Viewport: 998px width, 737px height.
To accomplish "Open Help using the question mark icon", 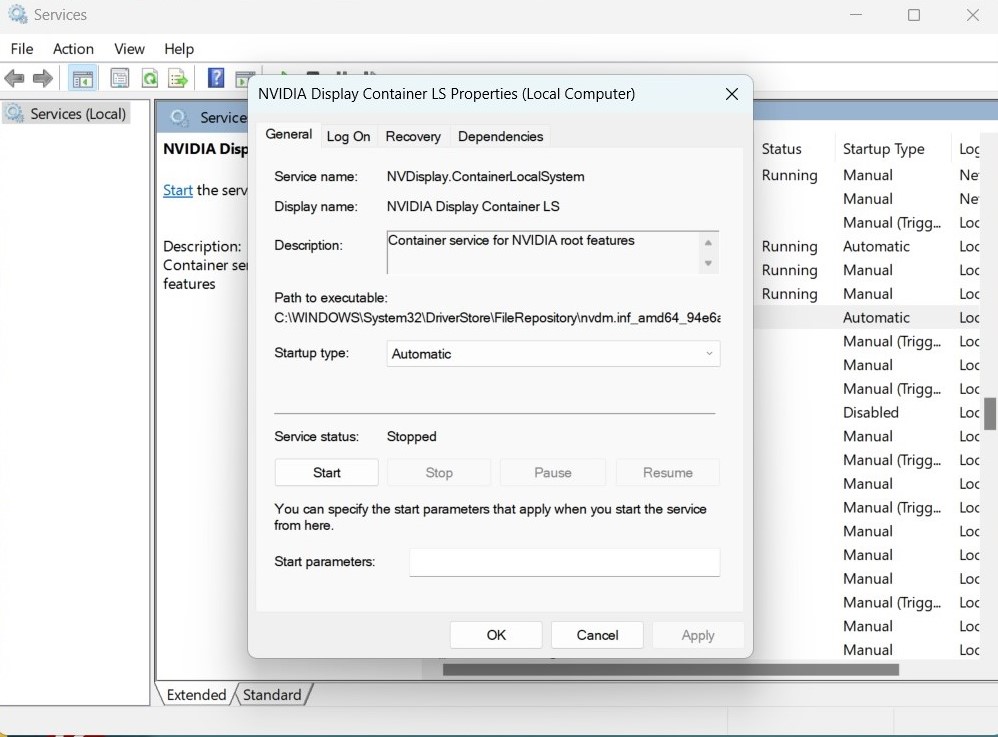I will tap(215, 78).
